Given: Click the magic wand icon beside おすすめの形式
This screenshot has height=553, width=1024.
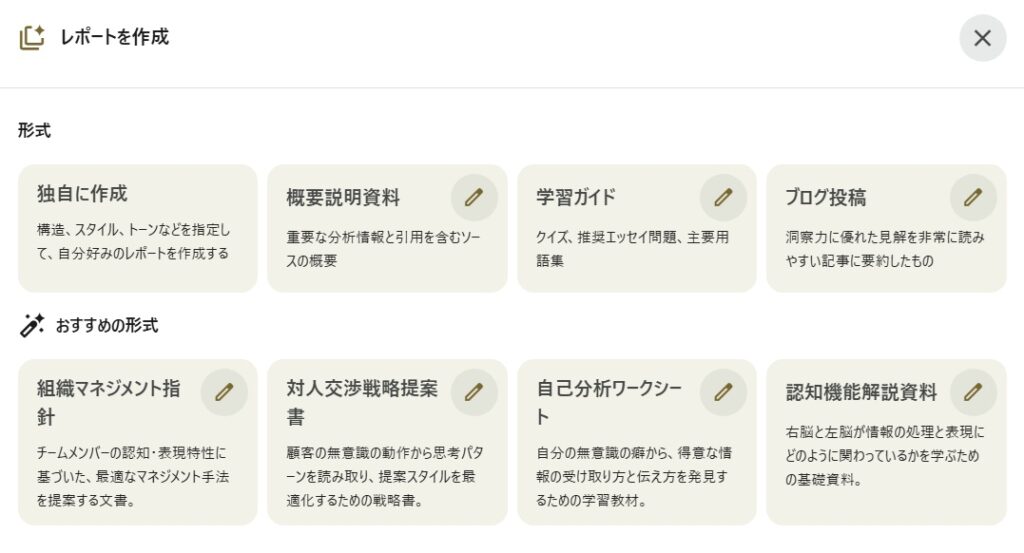Looking at the screenshot, I should tap(32, 325).
